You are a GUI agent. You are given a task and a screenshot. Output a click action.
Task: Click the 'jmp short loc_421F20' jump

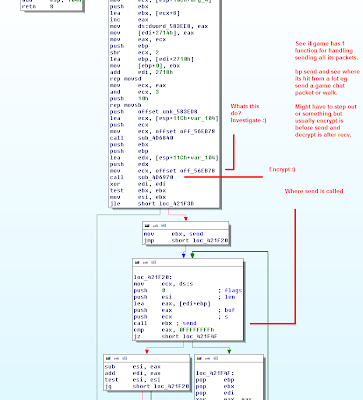[186, 241]
